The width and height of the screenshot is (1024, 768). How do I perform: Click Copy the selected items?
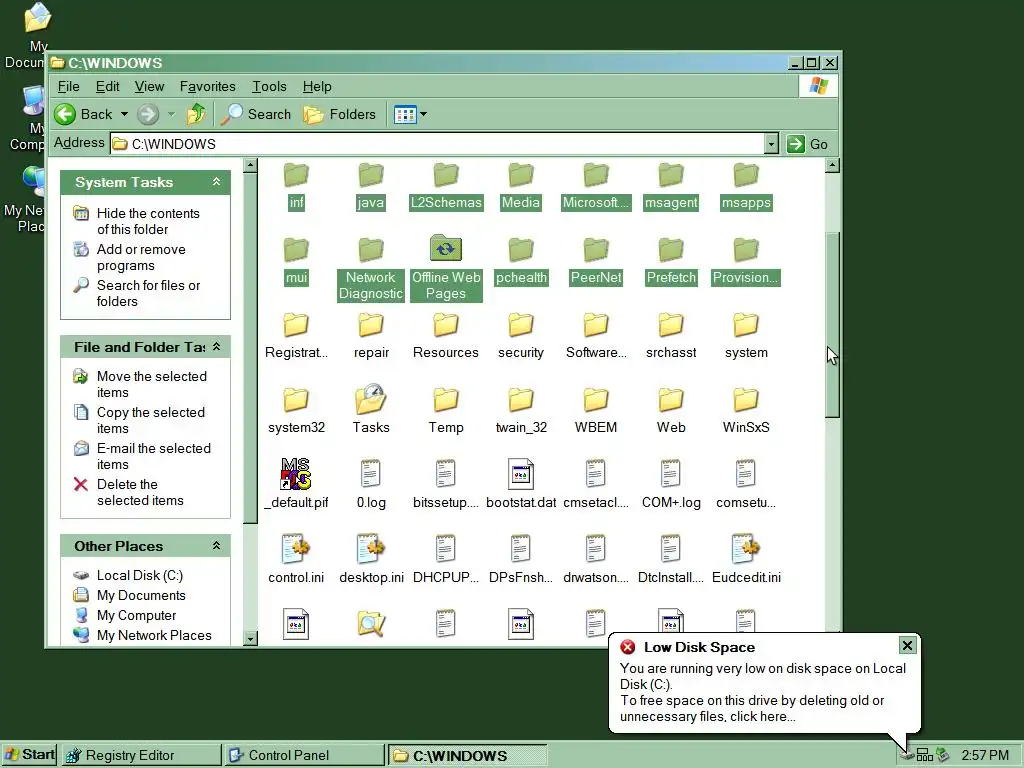[x=151, y=420]
